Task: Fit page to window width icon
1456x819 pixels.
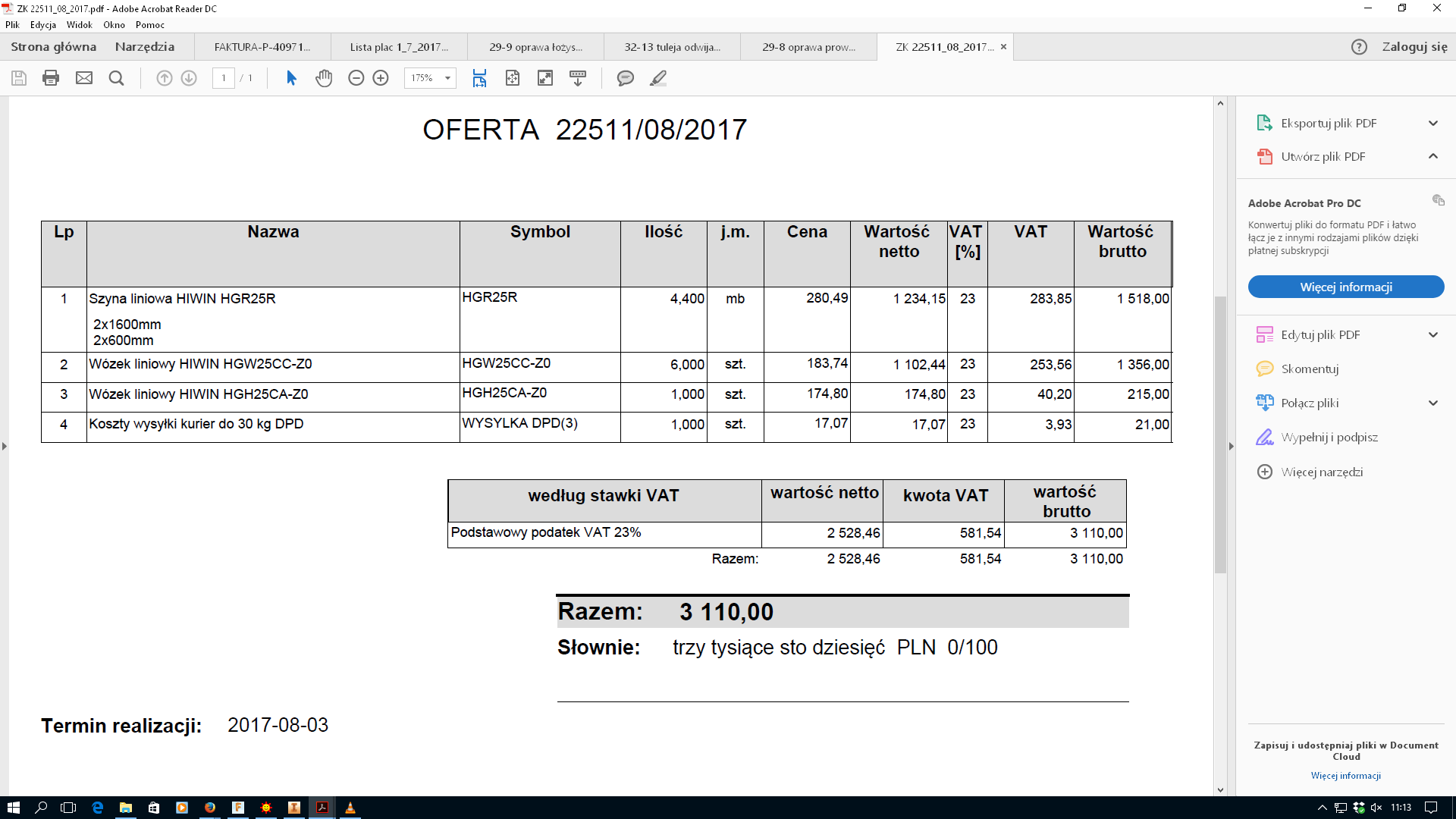Action: click(x=479, y=78)
